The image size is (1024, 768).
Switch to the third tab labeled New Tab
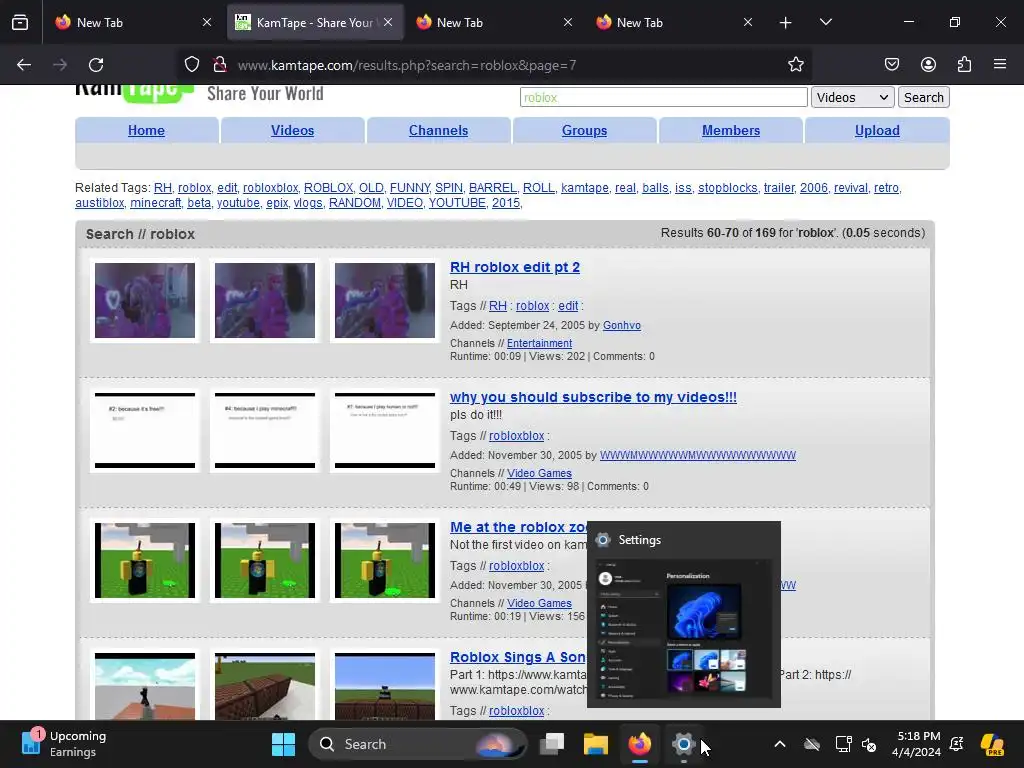tap(494, 22)
